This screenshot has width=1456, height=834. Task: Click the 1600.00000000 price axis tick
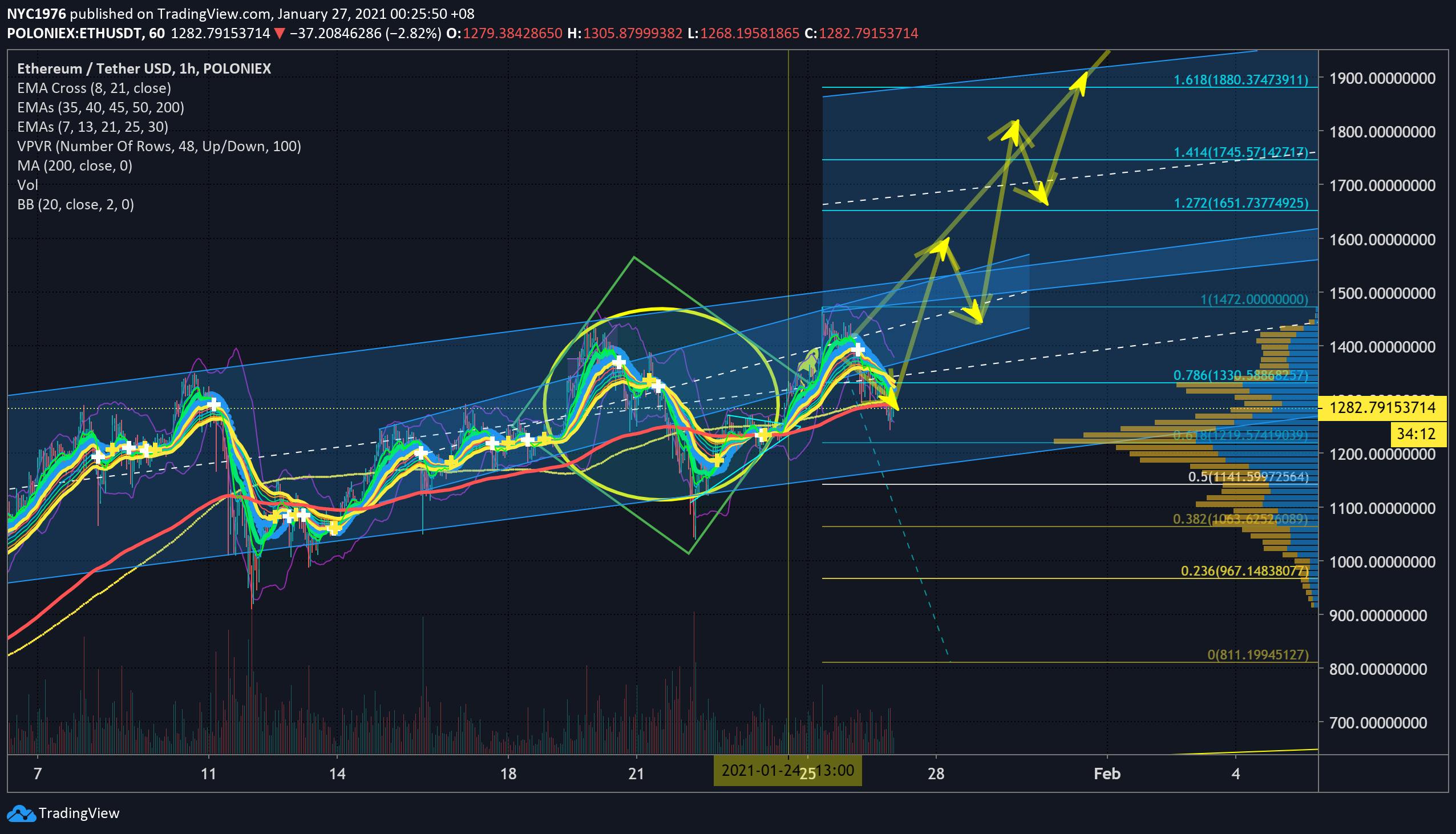pos(1382,240)
